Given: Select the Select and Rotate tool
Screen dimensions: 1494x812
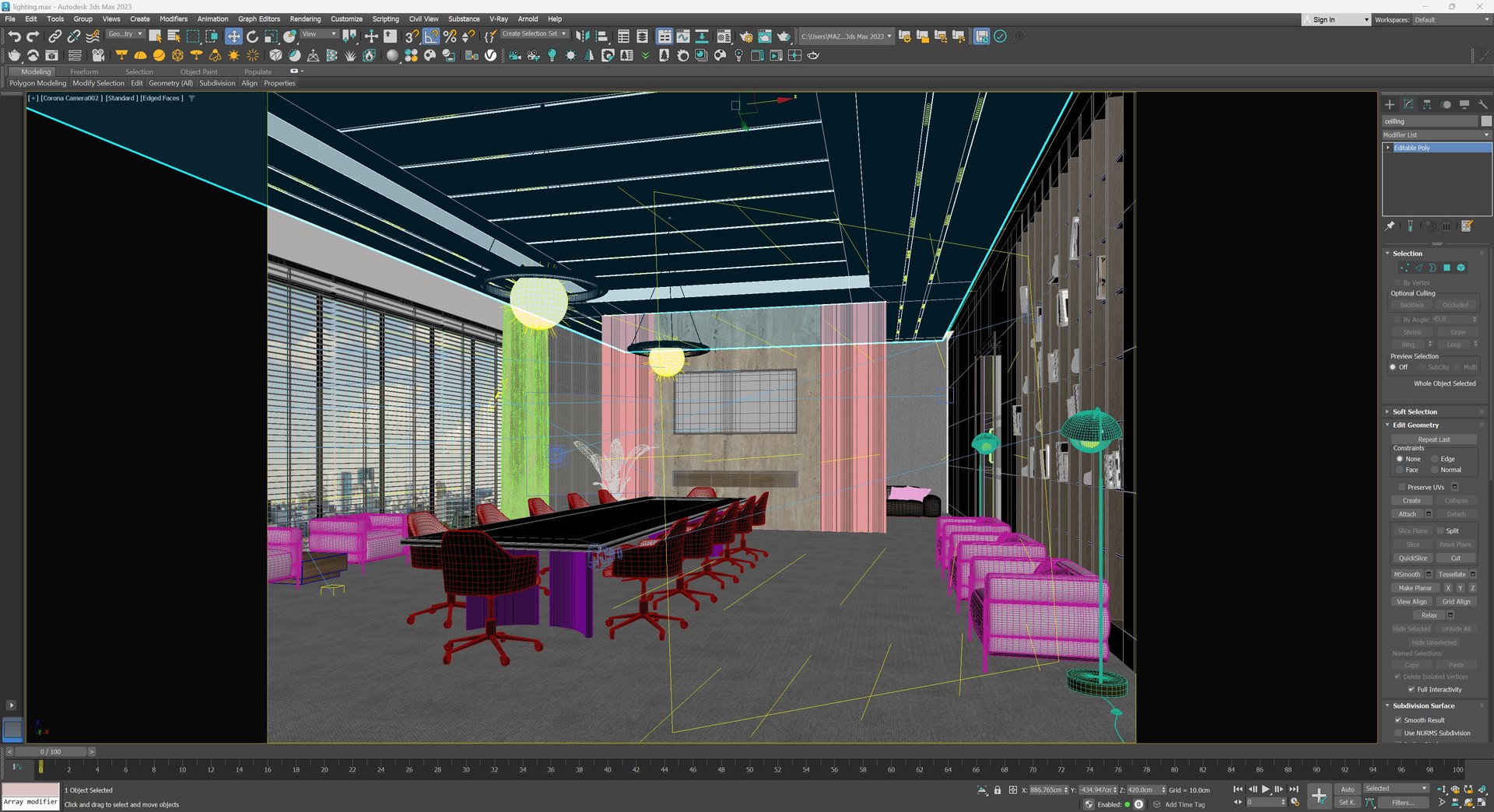Looking at the screenshot, I should [252, 36].
